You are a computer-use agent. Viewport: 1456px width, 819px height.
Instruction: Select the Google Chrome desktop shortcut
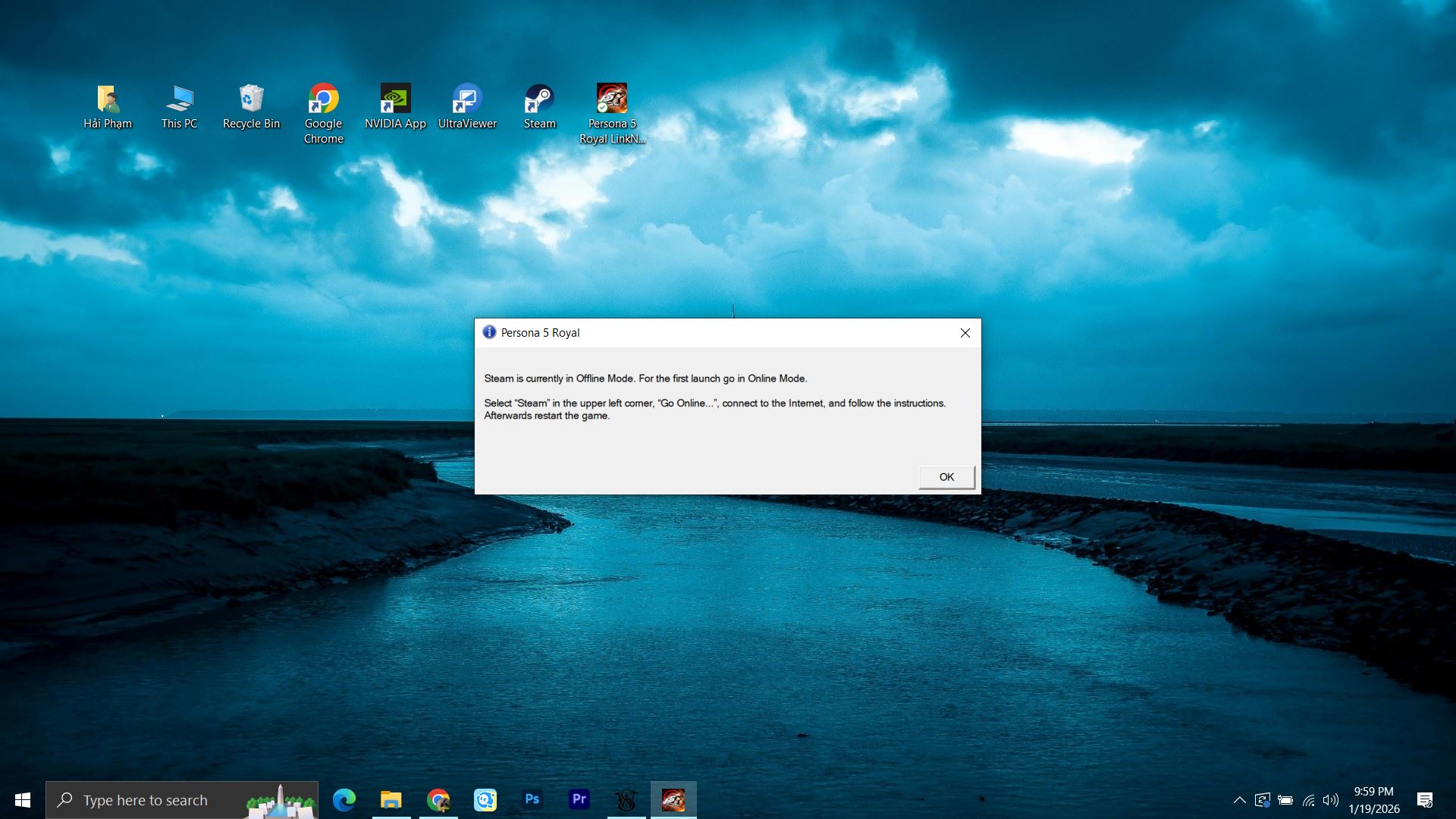[x=324, y=113]
